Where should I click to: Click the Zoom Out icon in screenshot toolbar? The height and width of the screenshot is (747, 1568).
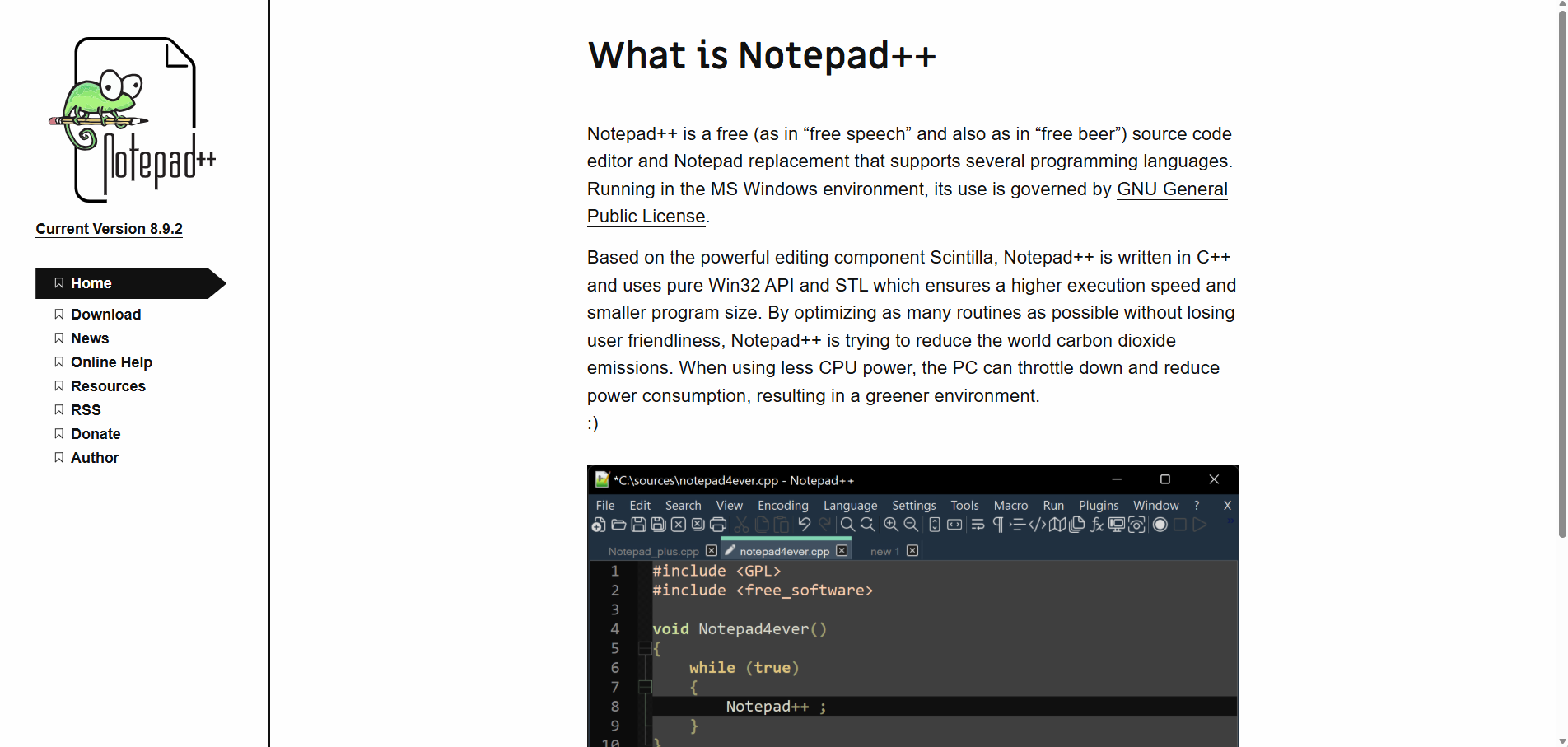(911, 525)
